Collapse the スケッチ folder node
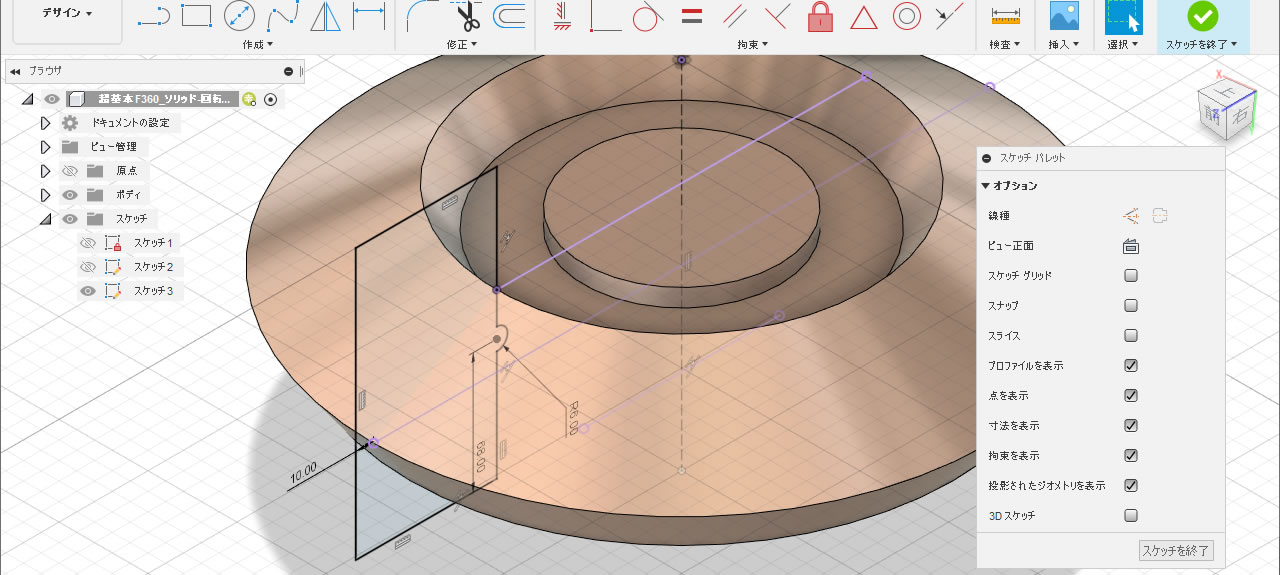 coord(44,219)
